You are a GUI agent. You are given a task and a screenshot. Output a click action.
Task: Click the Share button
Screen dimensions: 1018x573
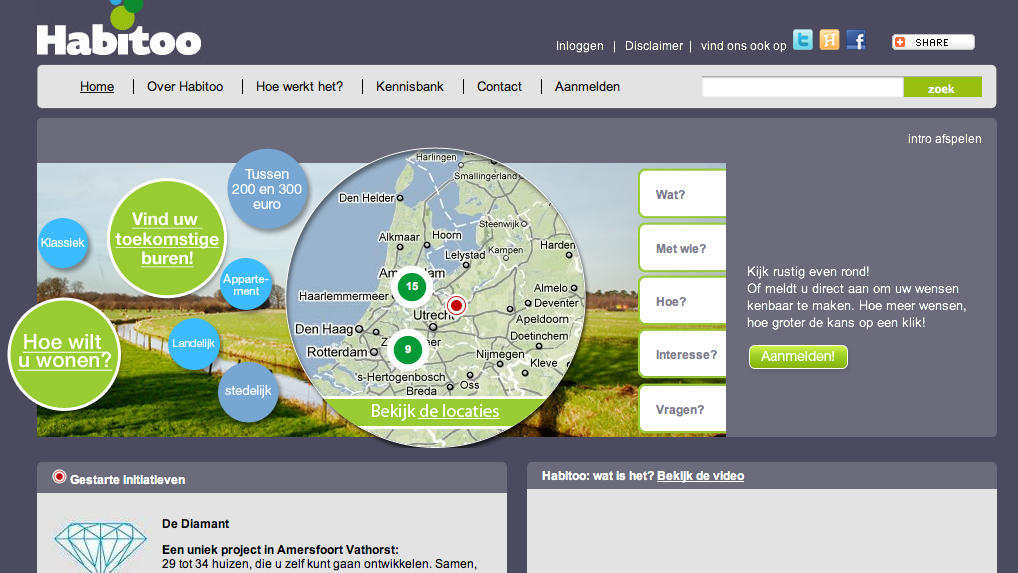tap(933, 42)
